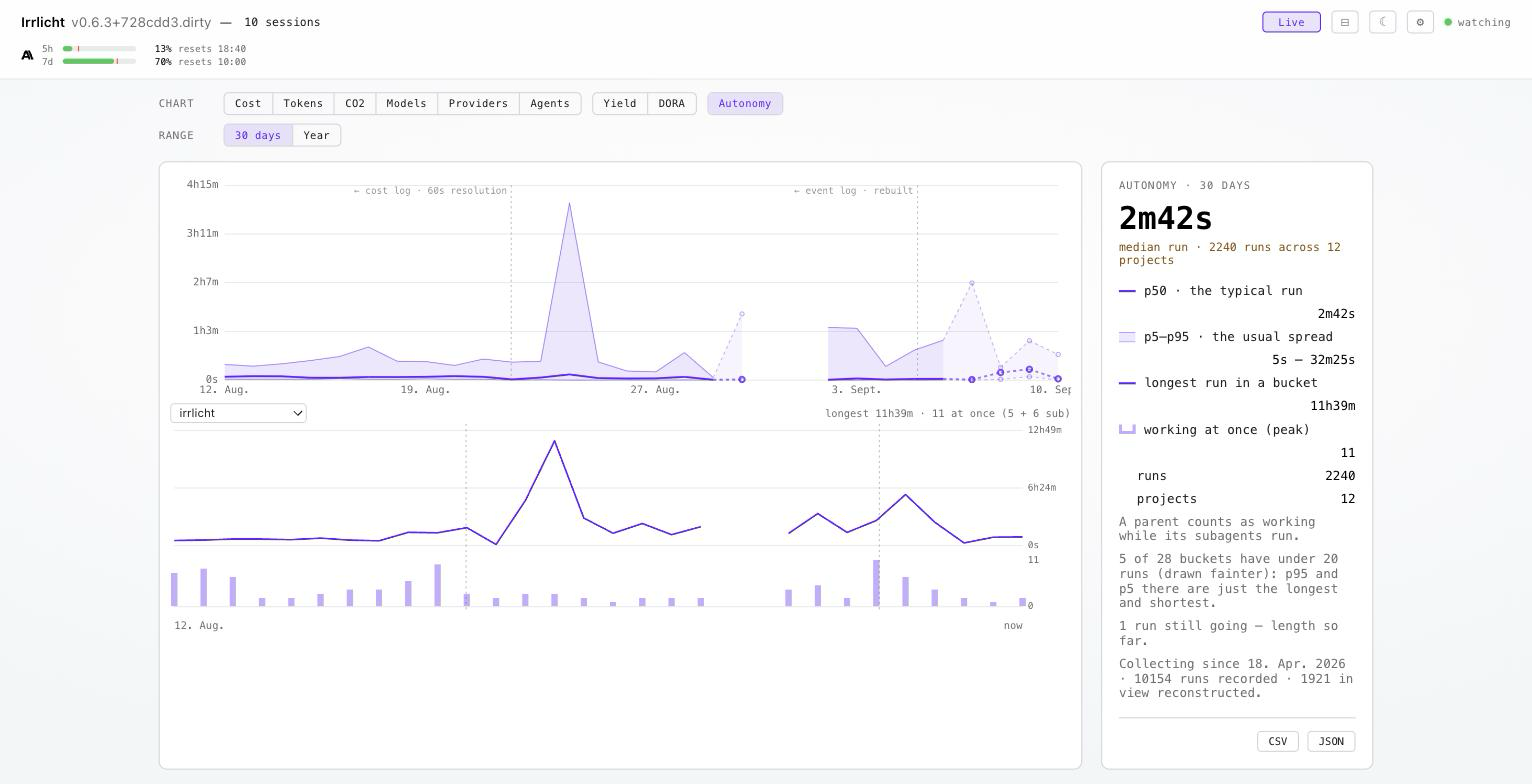Screen dimensions: 1532x784
Task: Open the settings gear icon
Action: 1420,22
